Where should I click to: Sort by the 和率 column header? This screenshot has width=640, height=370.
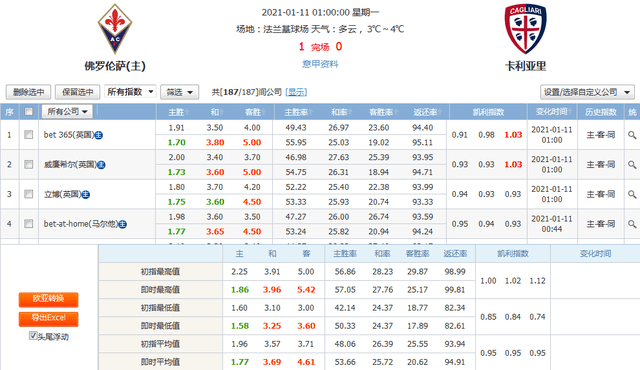tap(342, 112)
